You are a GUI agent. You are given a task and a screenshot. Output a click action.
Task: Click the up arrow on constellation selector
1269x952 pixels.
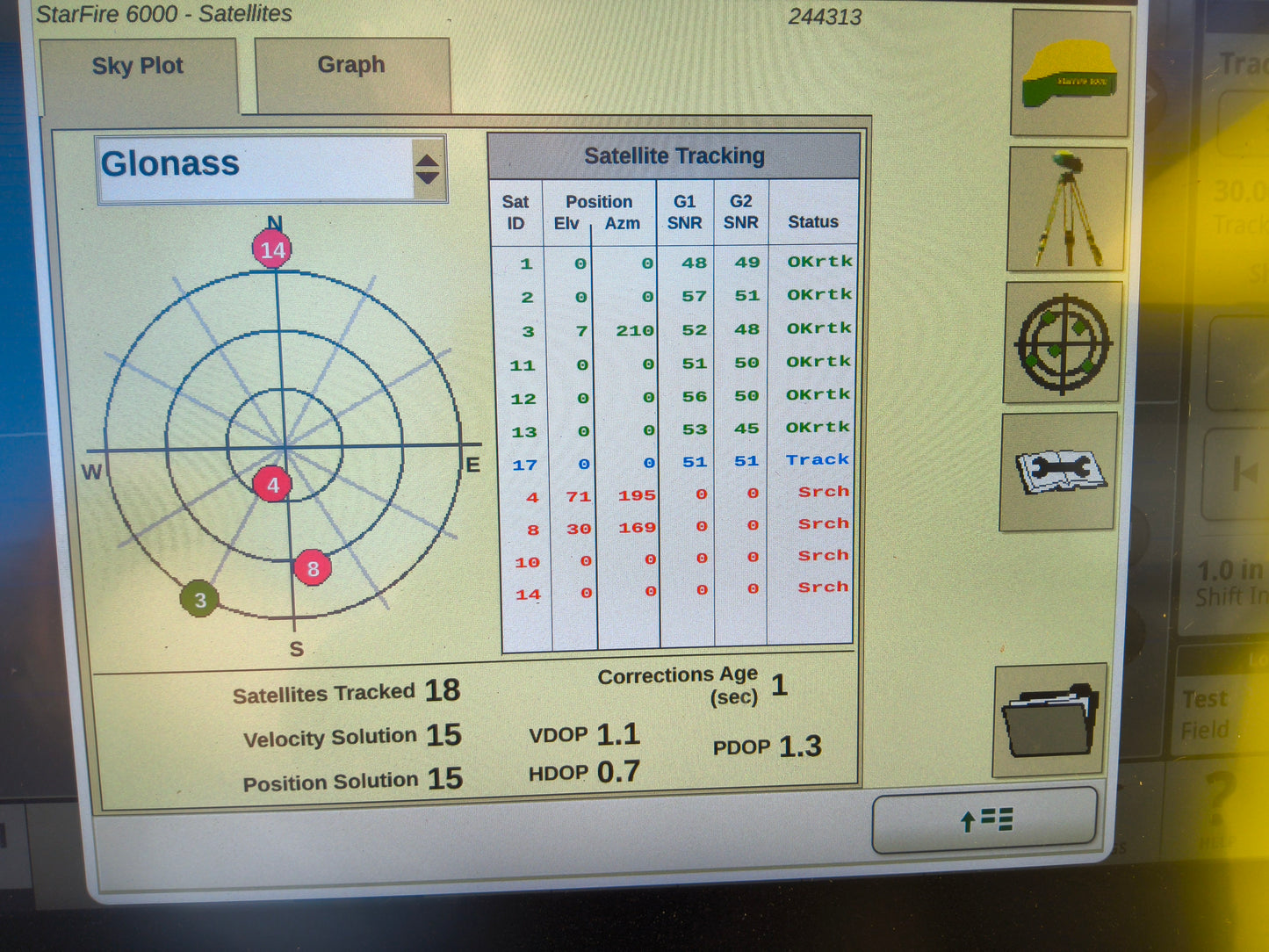pos(428,161)
